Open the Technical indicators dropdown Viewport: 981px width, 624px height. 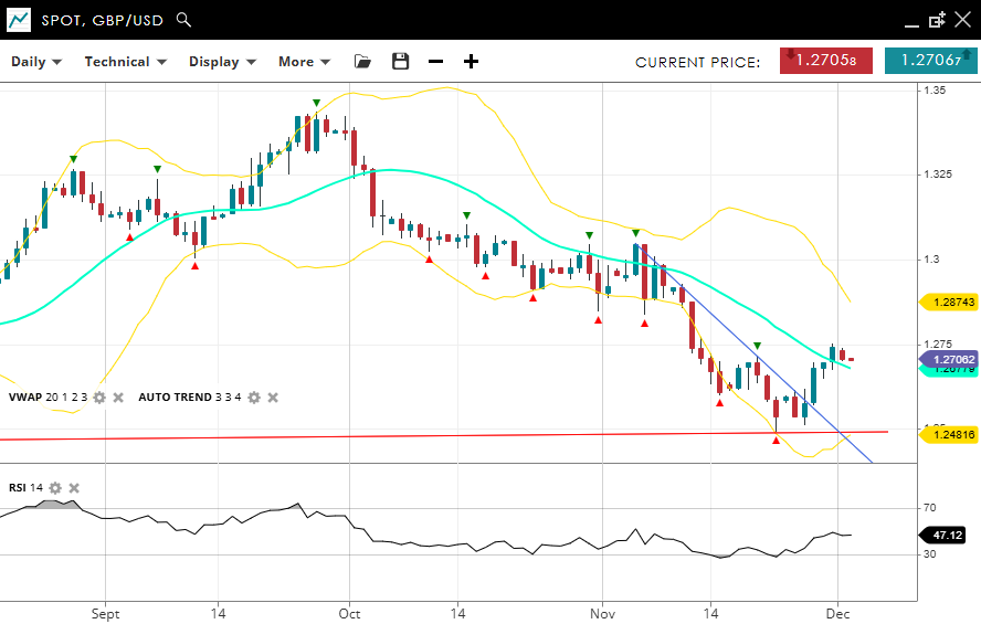click(x=124, y=61)
